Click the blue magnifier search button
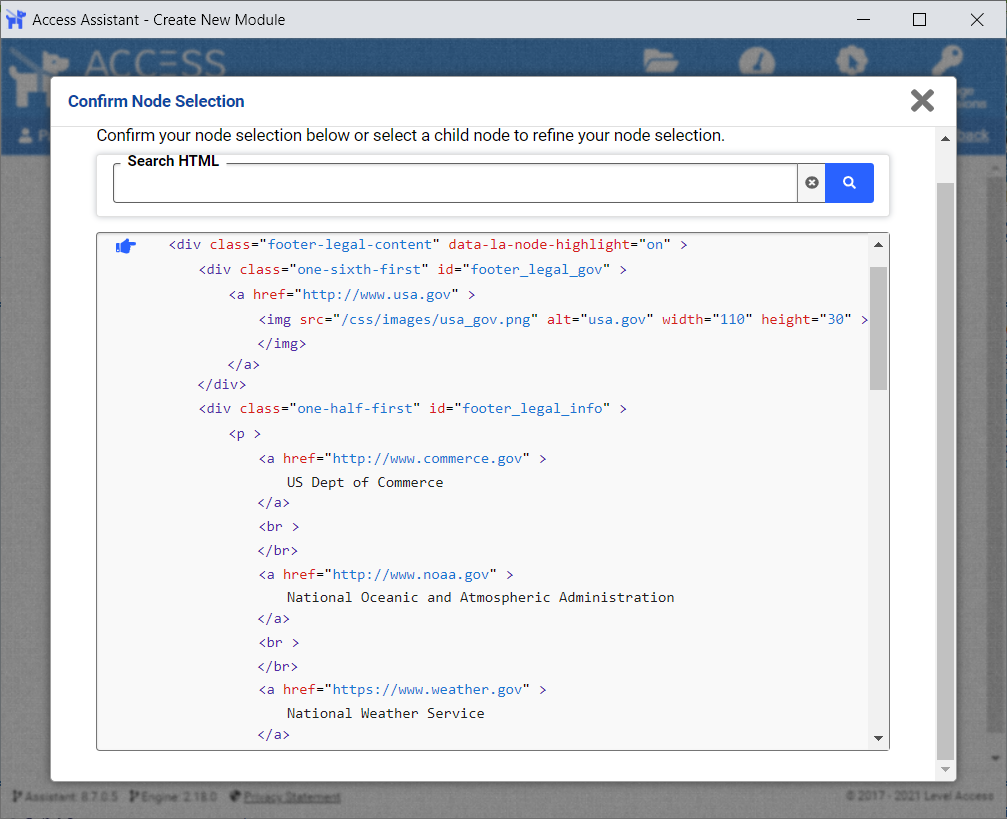 pyautogui.click(x=849, y=183)
